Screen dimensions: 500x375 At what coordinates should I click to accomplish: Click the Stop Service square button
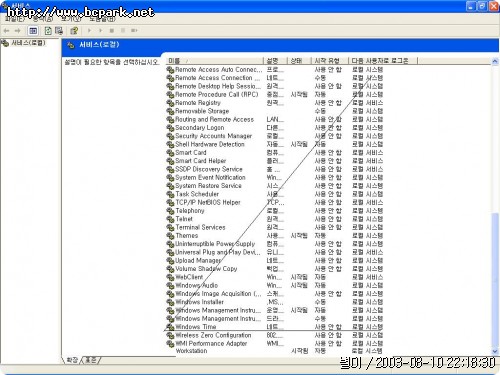(x=112, y=31)
